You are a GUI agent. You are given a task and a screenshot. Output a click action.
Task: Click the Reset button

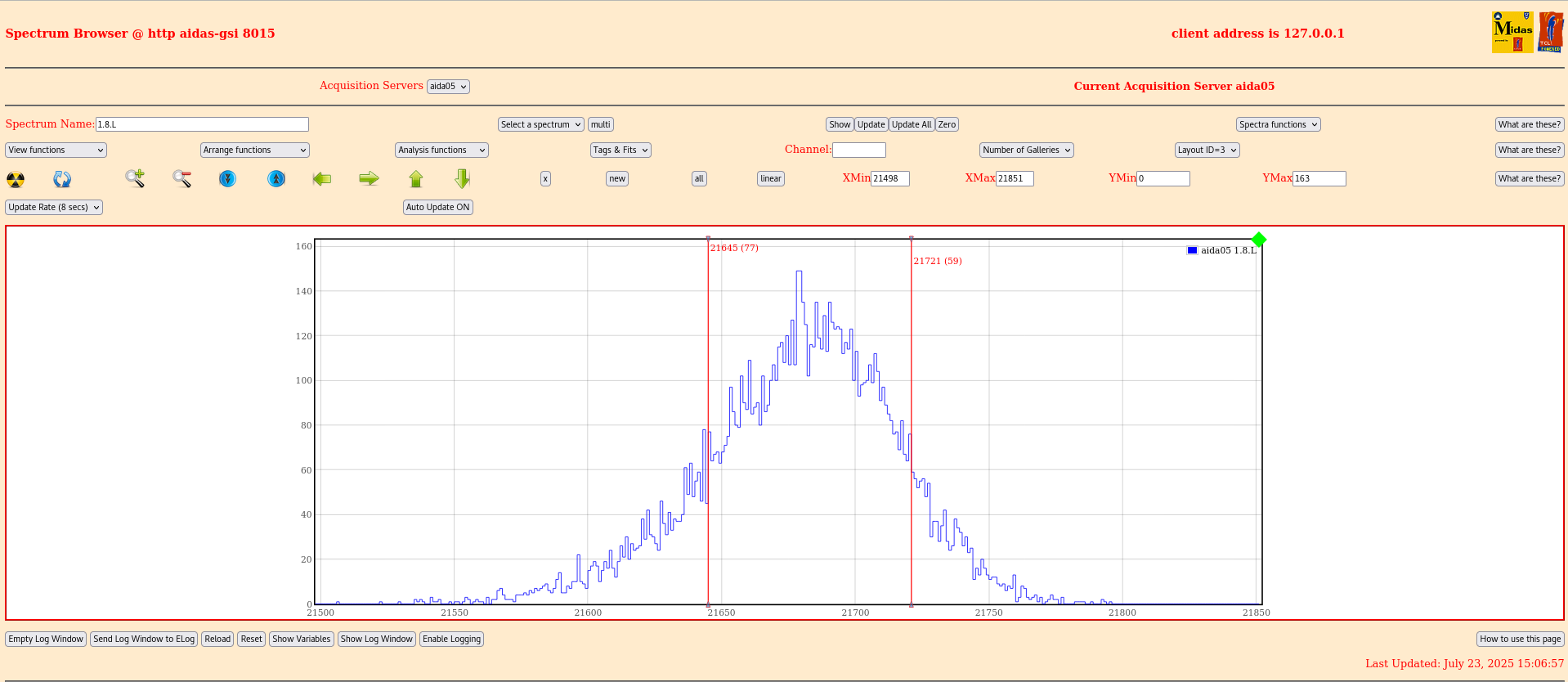click(x=252, y=639)
